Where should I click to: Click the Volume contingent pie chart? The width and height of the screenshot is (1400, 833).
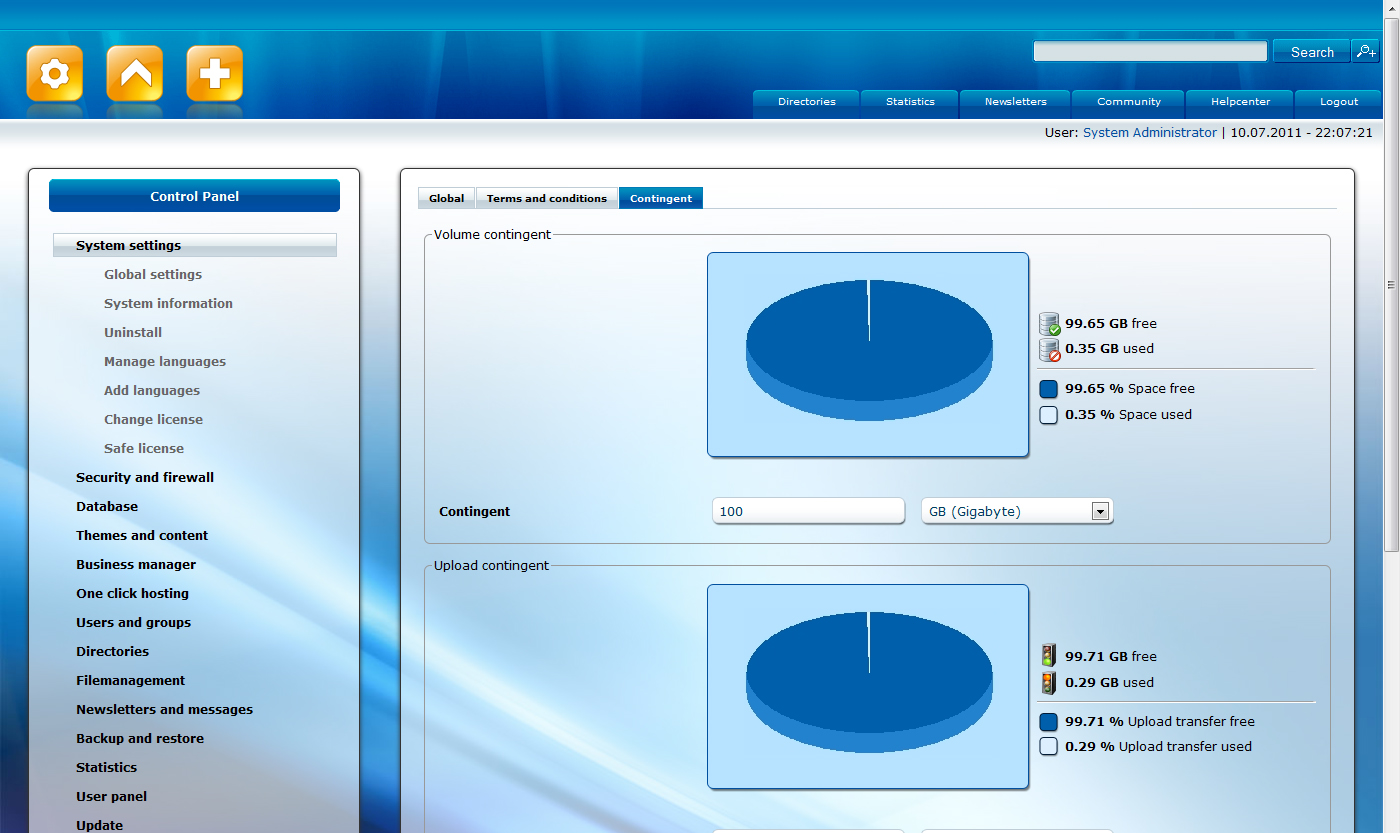(x=868, y=354)
